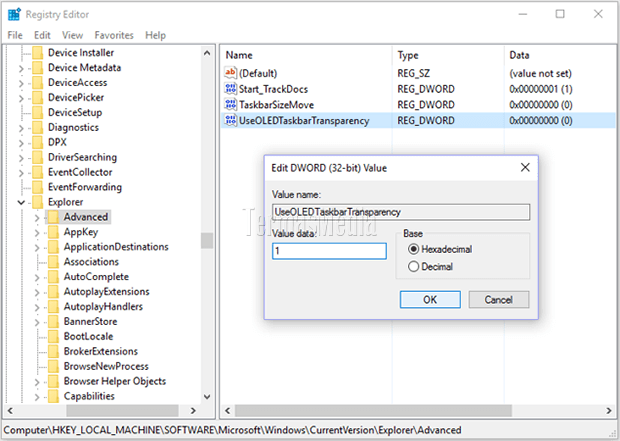Open the View menu
This screenshot has width=620, height=441.
tap(72, 35)
